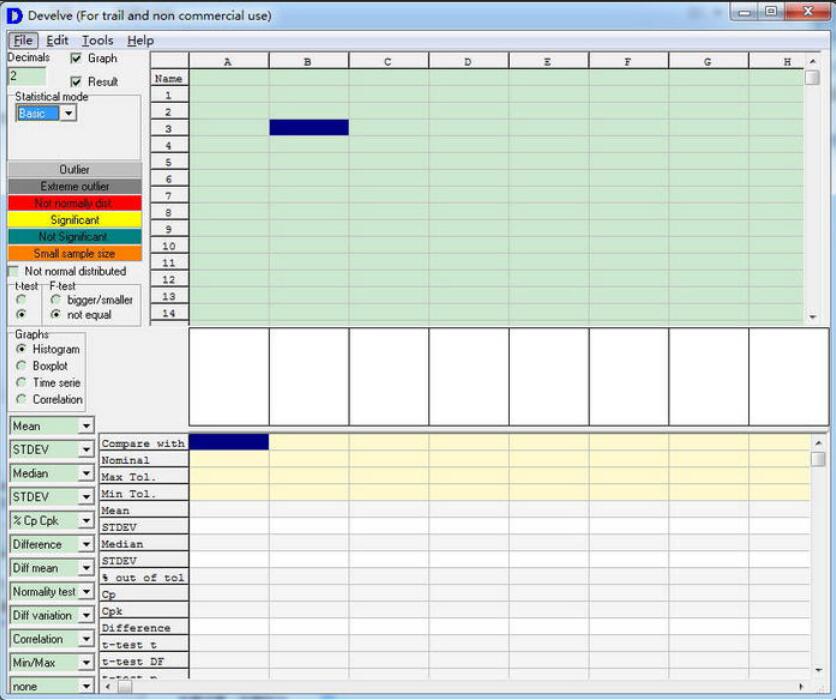The width and height of the screenshot is (836, 700).
Task: Open the Min/Max row dropdown
Action: click(86, 663)
